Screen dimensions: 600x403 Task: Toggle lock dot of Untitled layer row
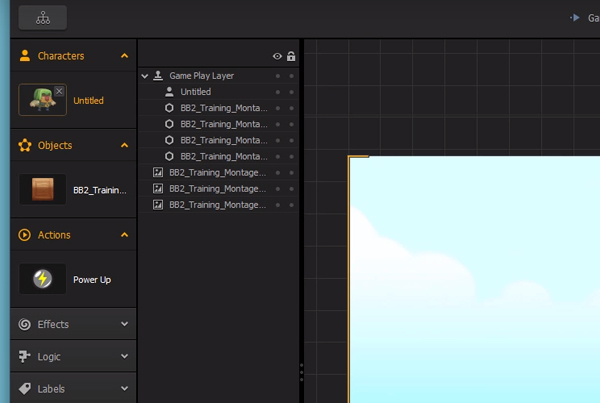292,92
